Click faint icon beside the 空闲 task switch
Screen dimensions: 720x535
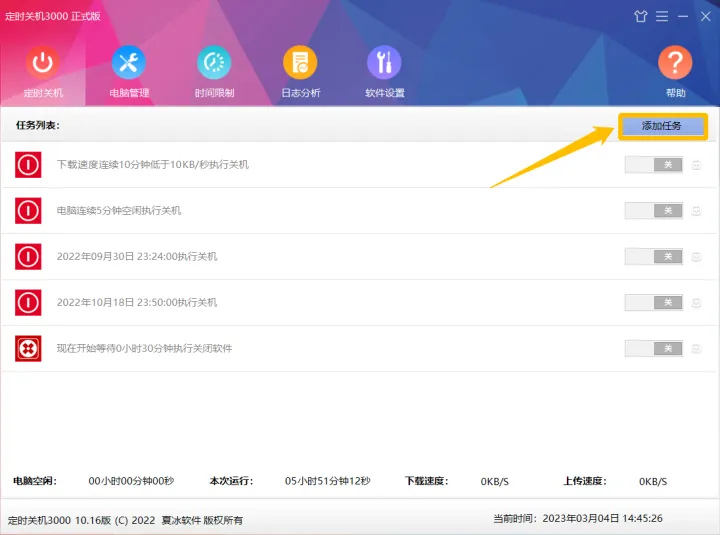tap(696, 211)
